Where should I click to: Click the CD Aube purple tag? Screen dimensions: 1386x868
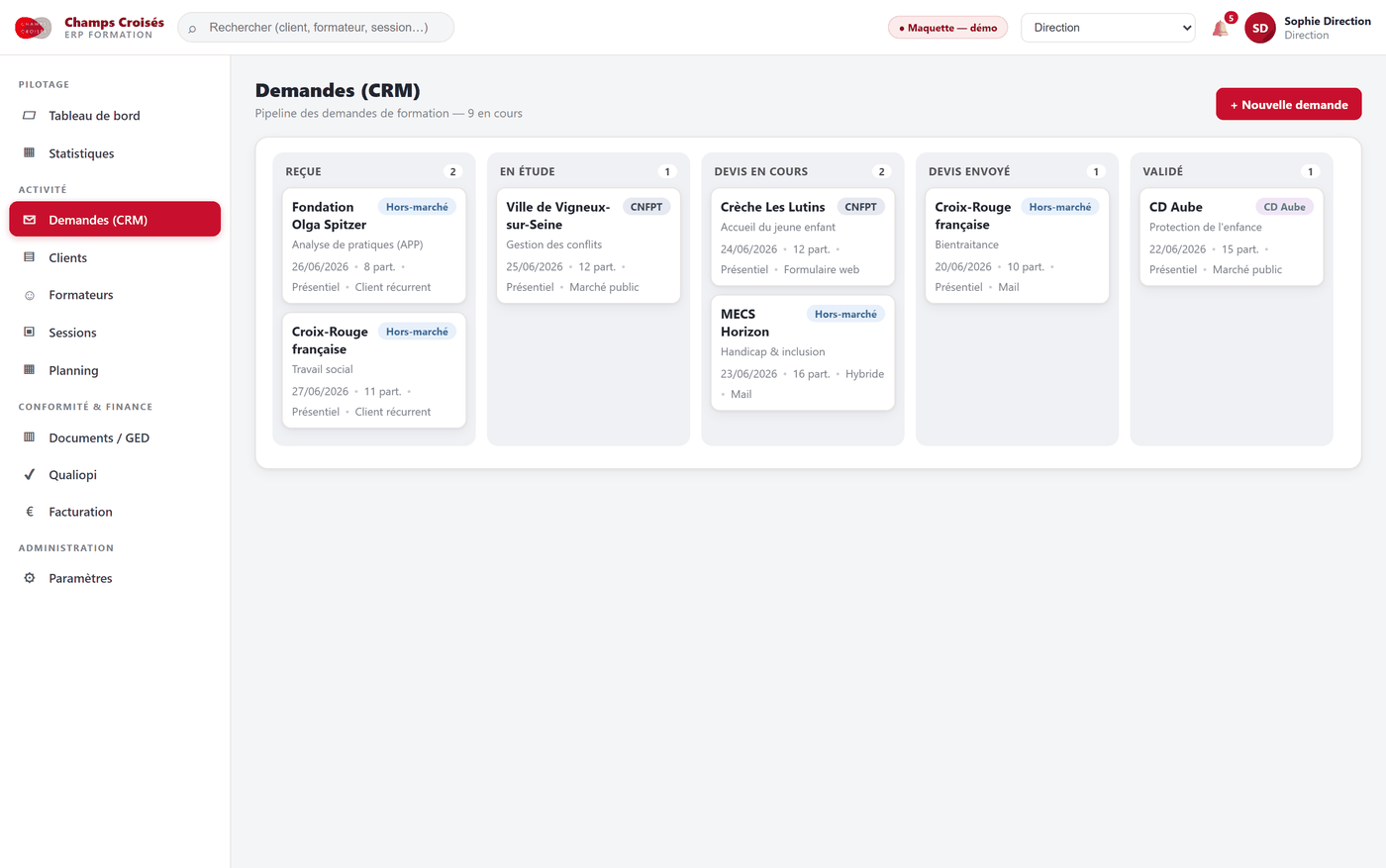point(1284,207)
